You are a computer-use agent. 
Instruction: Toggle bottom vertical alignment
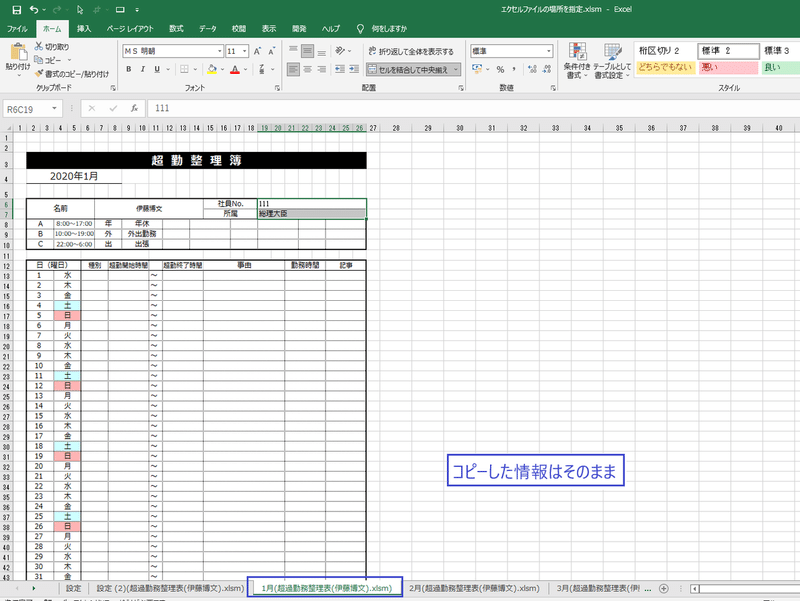(x=321, y=51)
